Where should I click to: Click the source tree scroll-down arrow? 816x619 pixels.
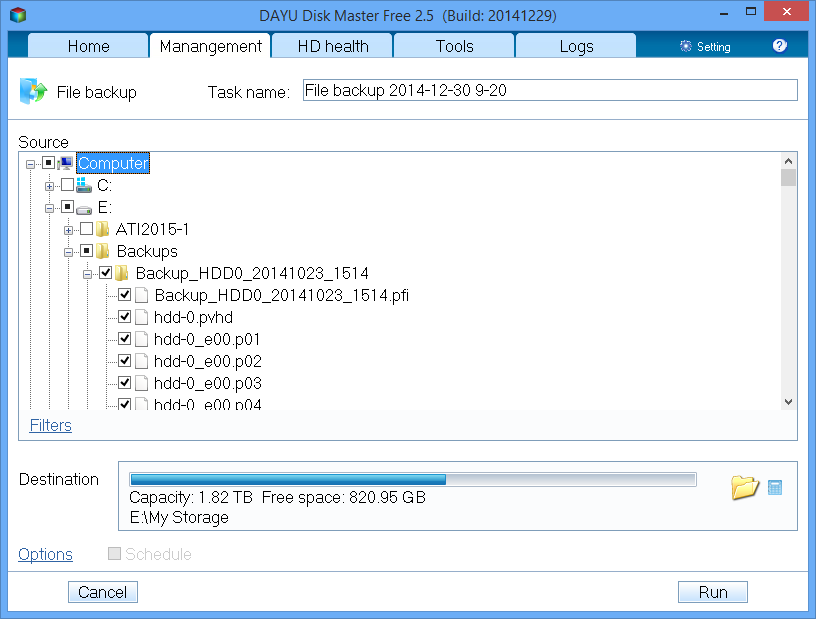[788, 402]
